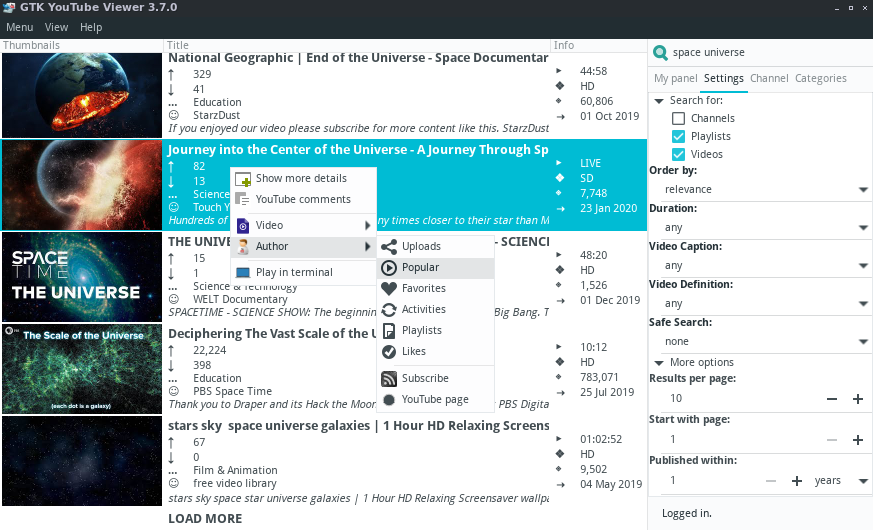
Task: Select Play in terminal menu entry
Action: coord(303,273)
